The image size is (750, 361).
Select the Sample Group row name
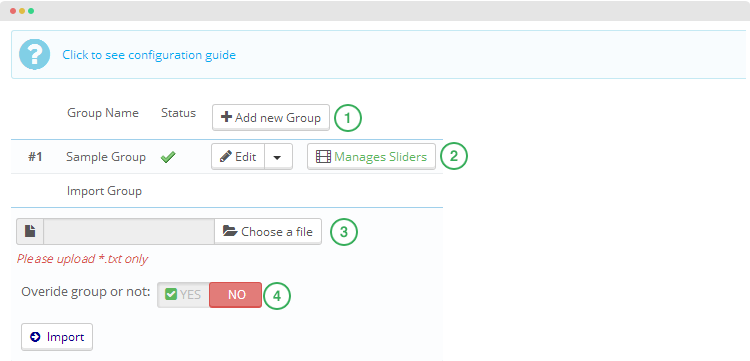click(x=106, y=157)
